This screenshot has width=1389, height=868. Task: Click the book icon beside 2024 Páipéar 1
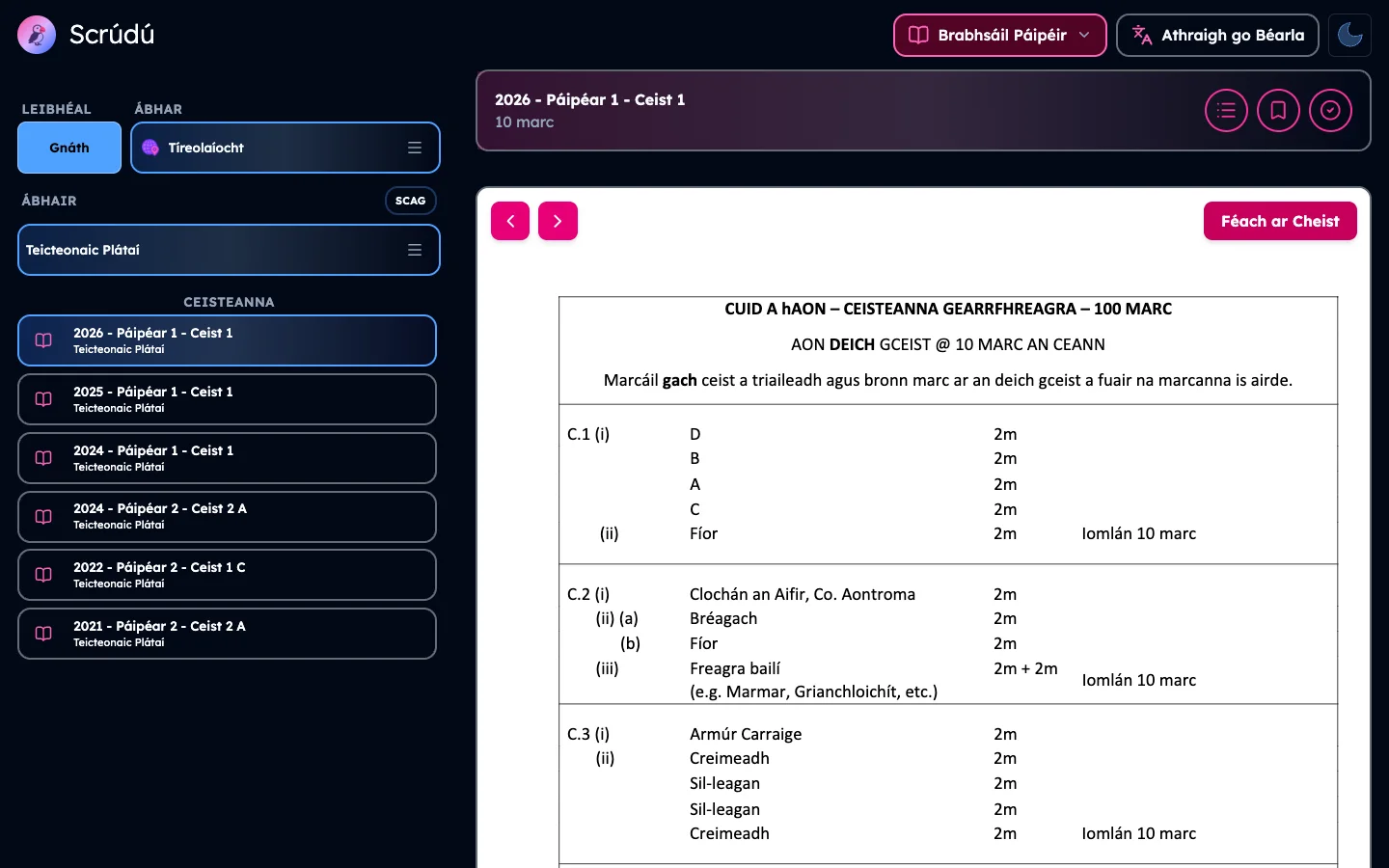tap(43, 458)
